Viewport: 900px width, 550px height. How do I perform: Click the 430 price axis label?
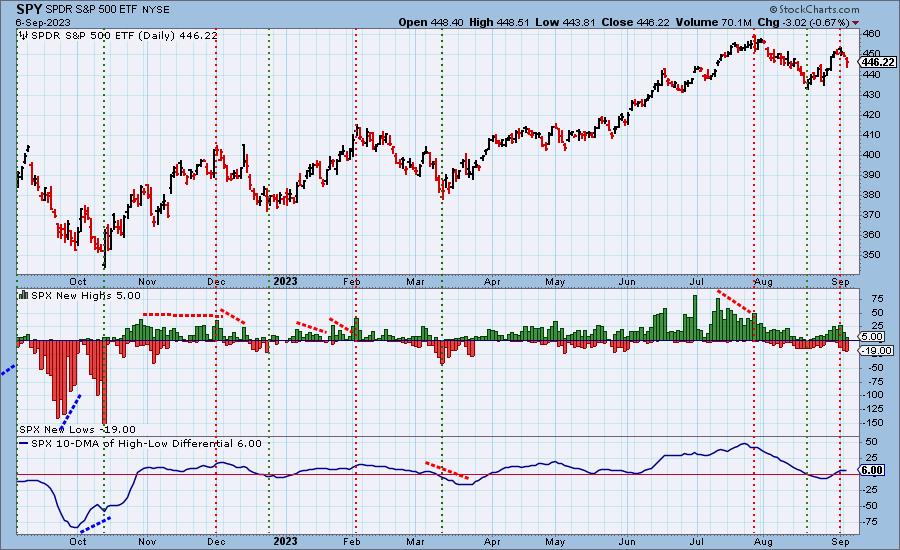click(871, 94)
